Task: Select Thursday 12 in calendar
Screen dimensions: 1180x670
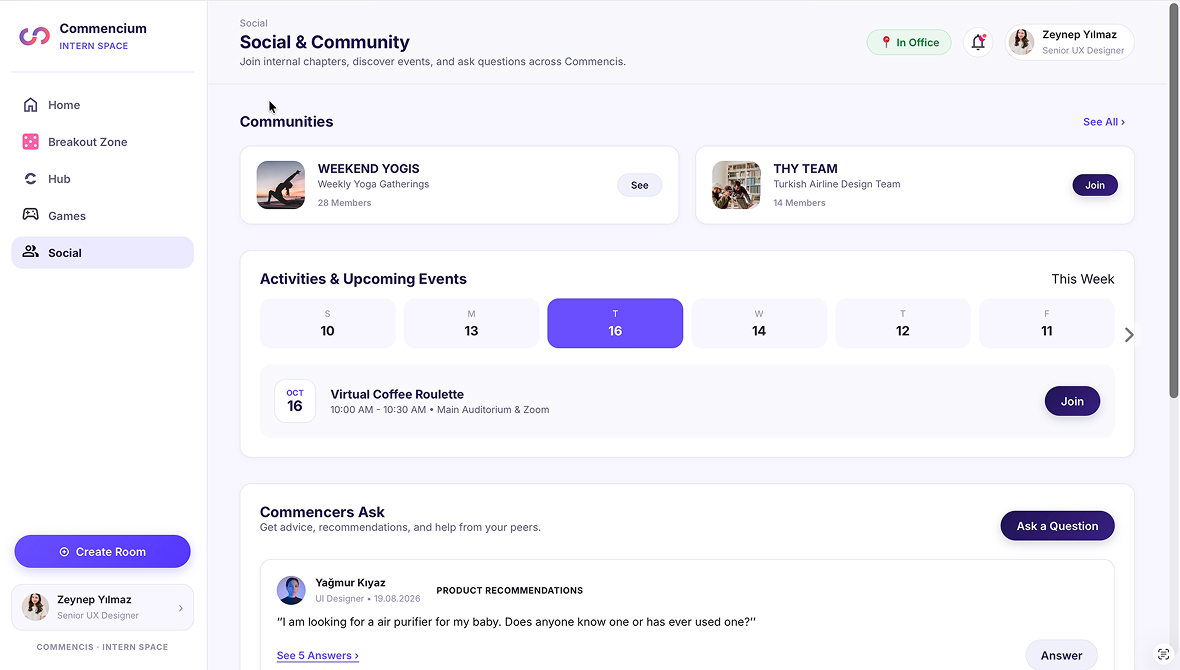Action: [902, 323]
